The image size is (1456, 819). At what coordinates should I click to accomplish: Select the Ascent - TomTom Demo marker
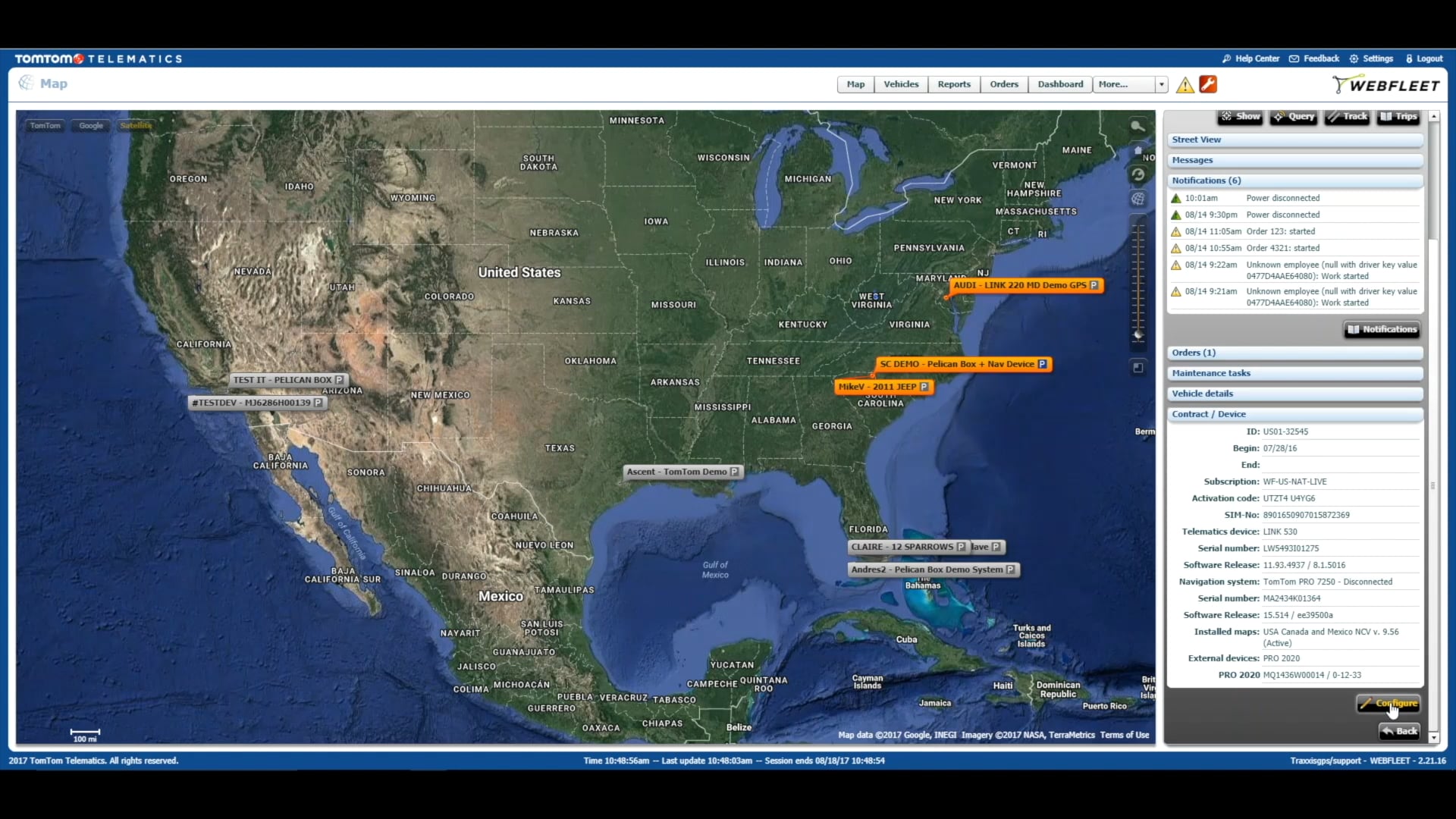[x=682, y=472]
